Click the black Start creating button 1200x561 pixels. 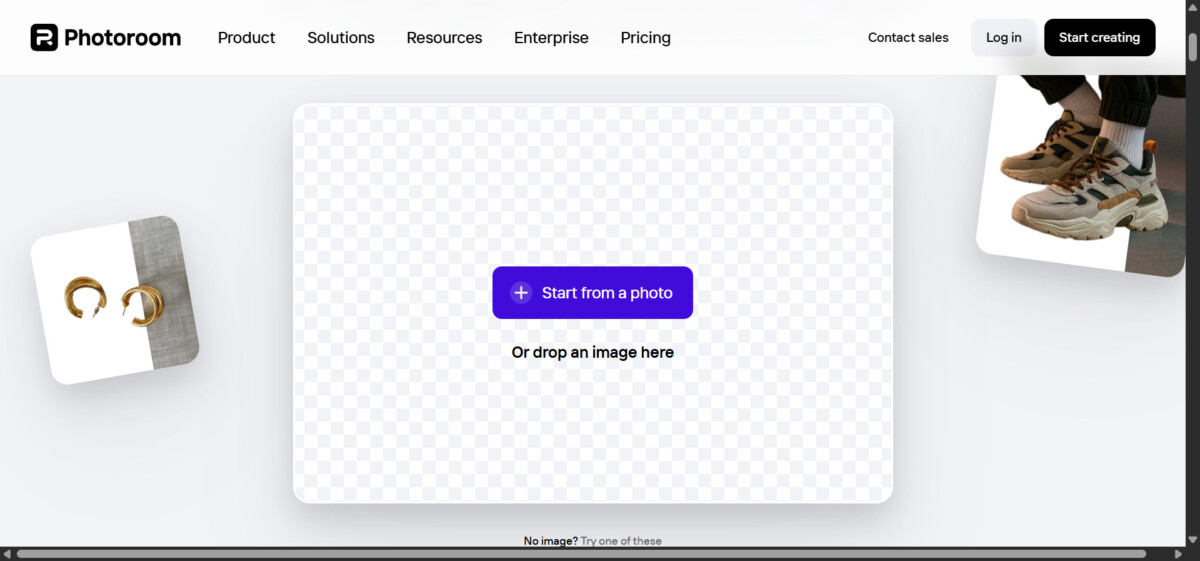1099,38
